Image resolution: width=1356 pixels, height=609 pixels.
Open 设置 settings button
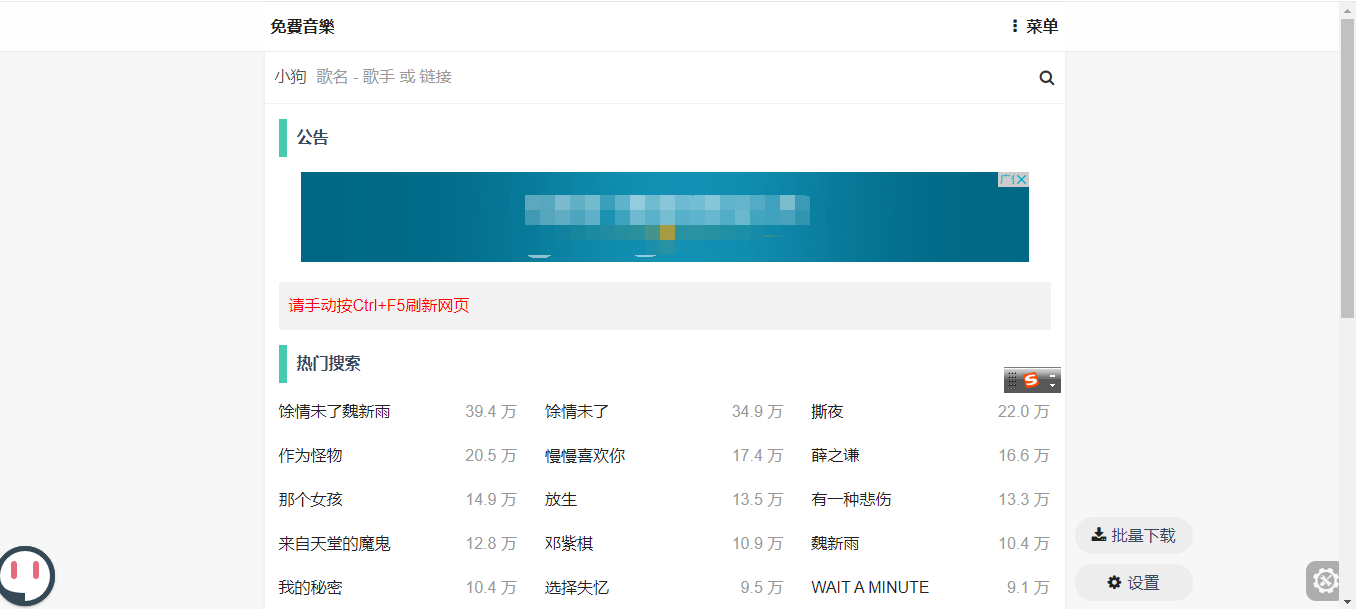1134,582
